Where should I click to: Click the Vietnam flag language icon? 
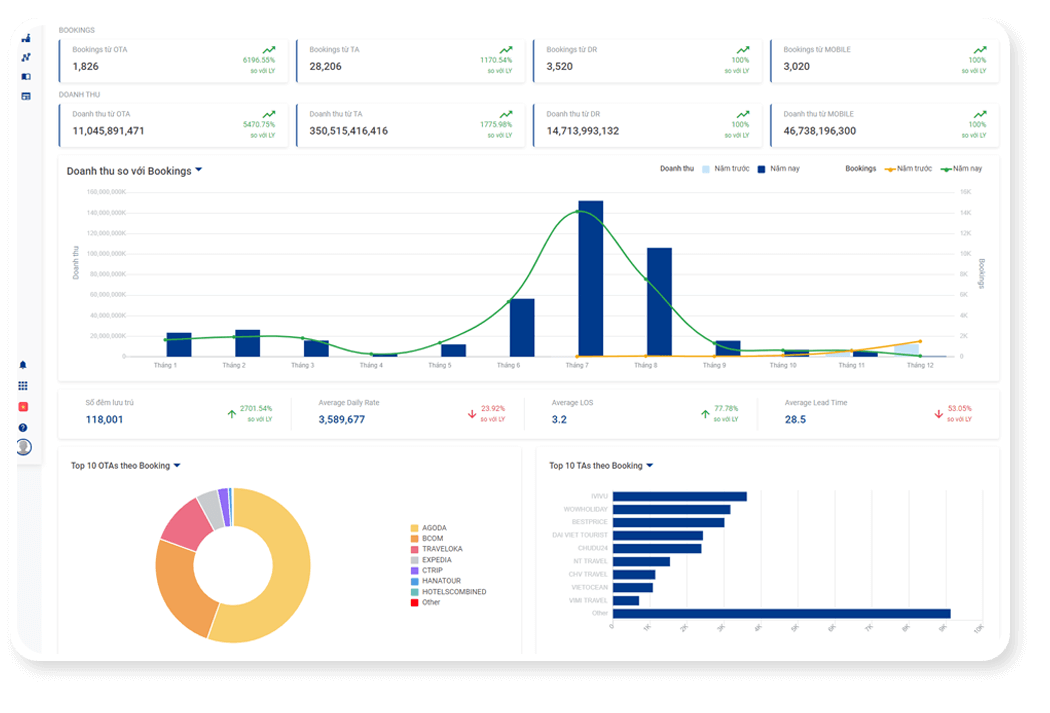pyautogui.click(x=23, y=406)
